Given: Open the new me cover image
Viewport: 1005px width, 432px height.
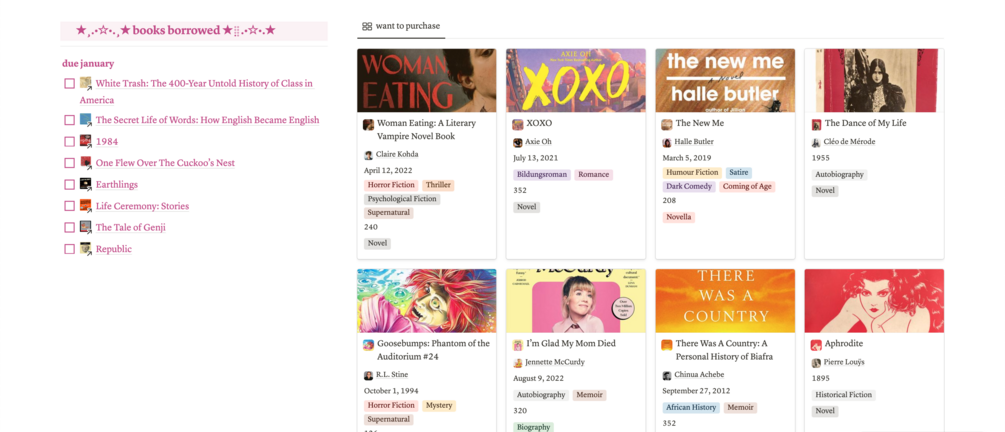Looking at the screenshot, I should coord(725,80).
